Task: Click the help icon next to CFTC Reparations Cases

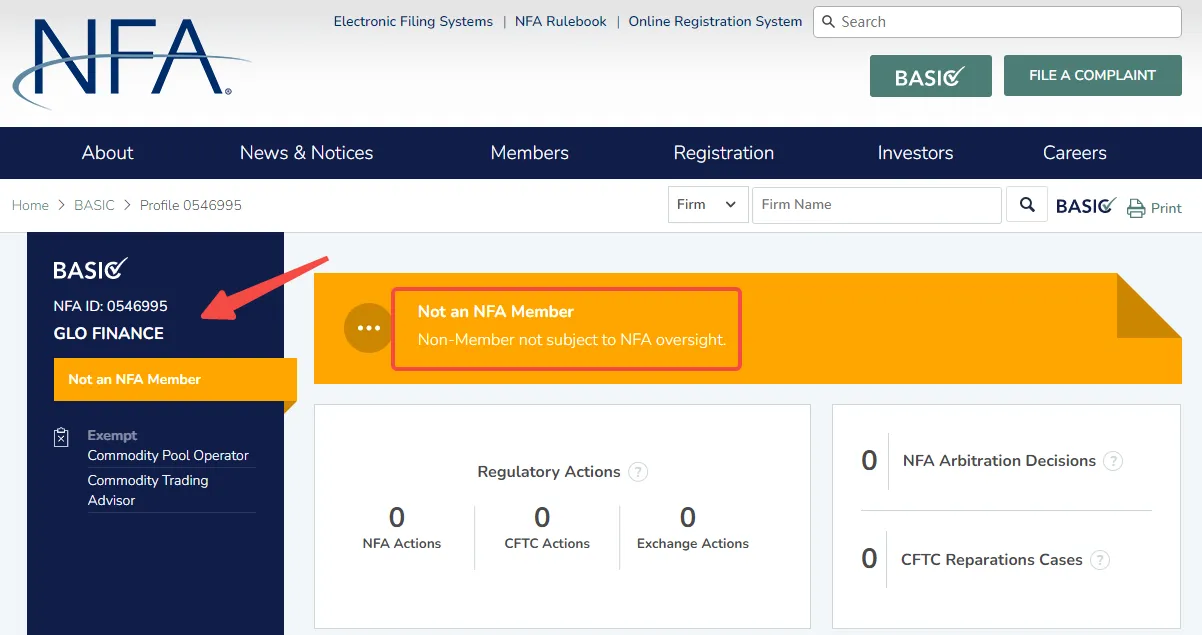Action: (x=1100, y=560)
